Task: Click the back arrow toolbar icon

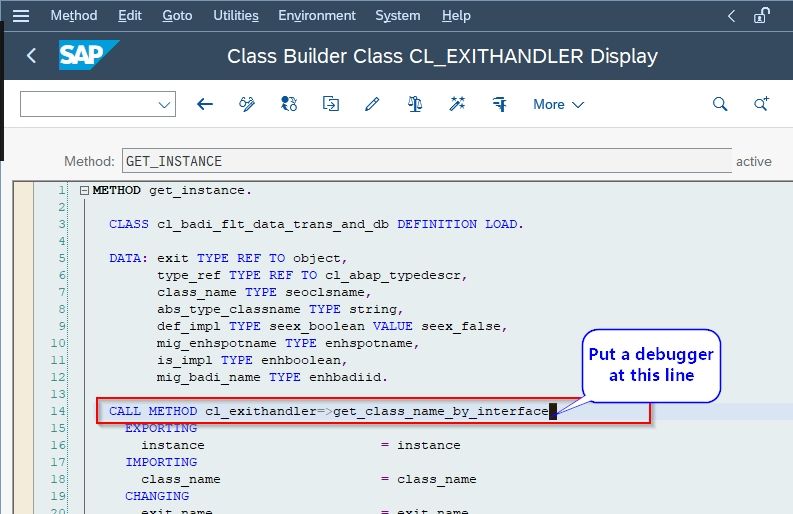Action: (x=205, y=104)
